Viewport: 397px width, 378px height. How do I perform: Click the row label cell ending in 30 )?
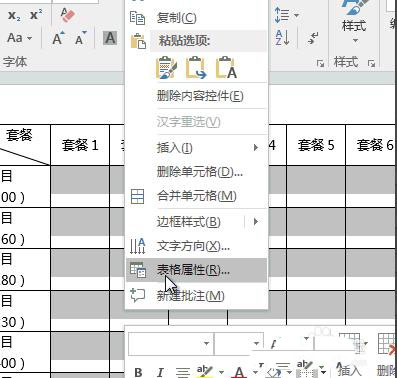tap(25, 311)
